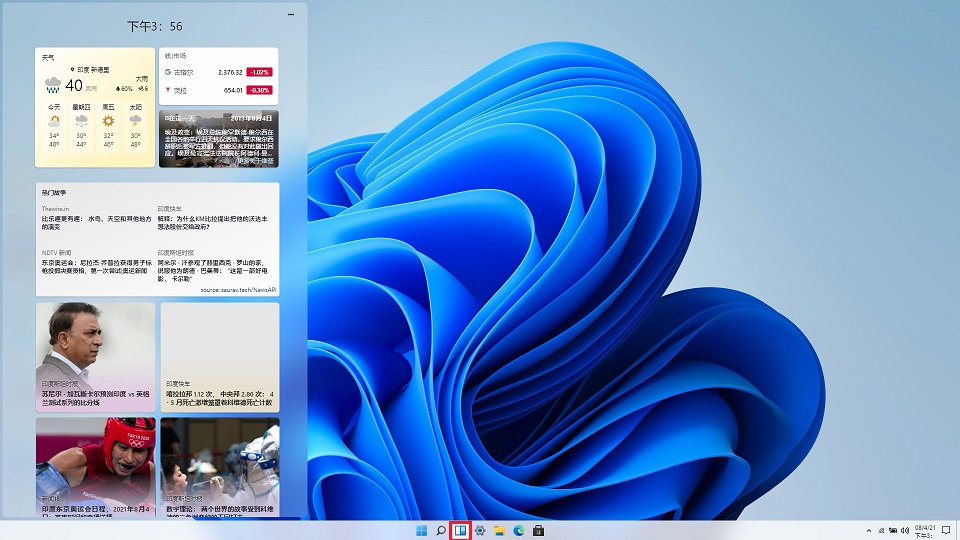Open the notification center icon

(947, 531)
